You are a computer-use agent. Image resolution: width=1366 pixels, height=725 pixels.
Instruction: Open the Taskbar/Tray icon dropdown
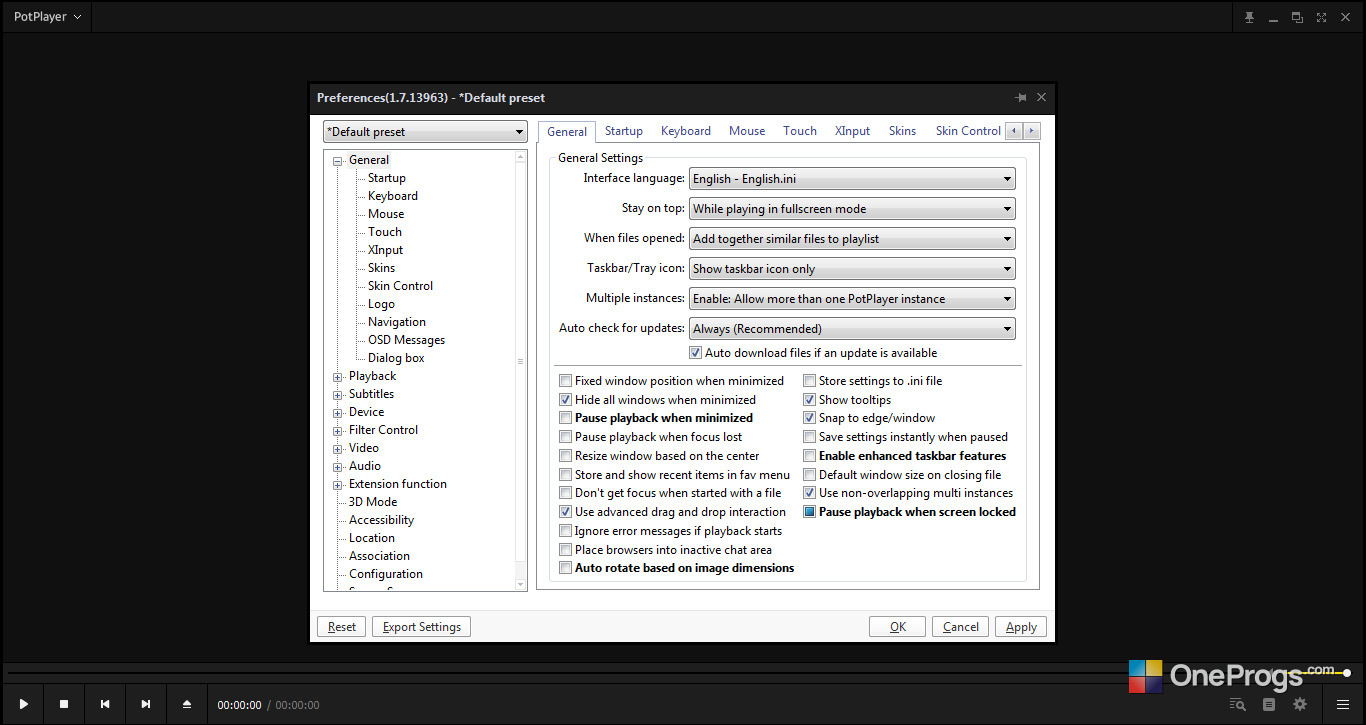click(852, 269)
